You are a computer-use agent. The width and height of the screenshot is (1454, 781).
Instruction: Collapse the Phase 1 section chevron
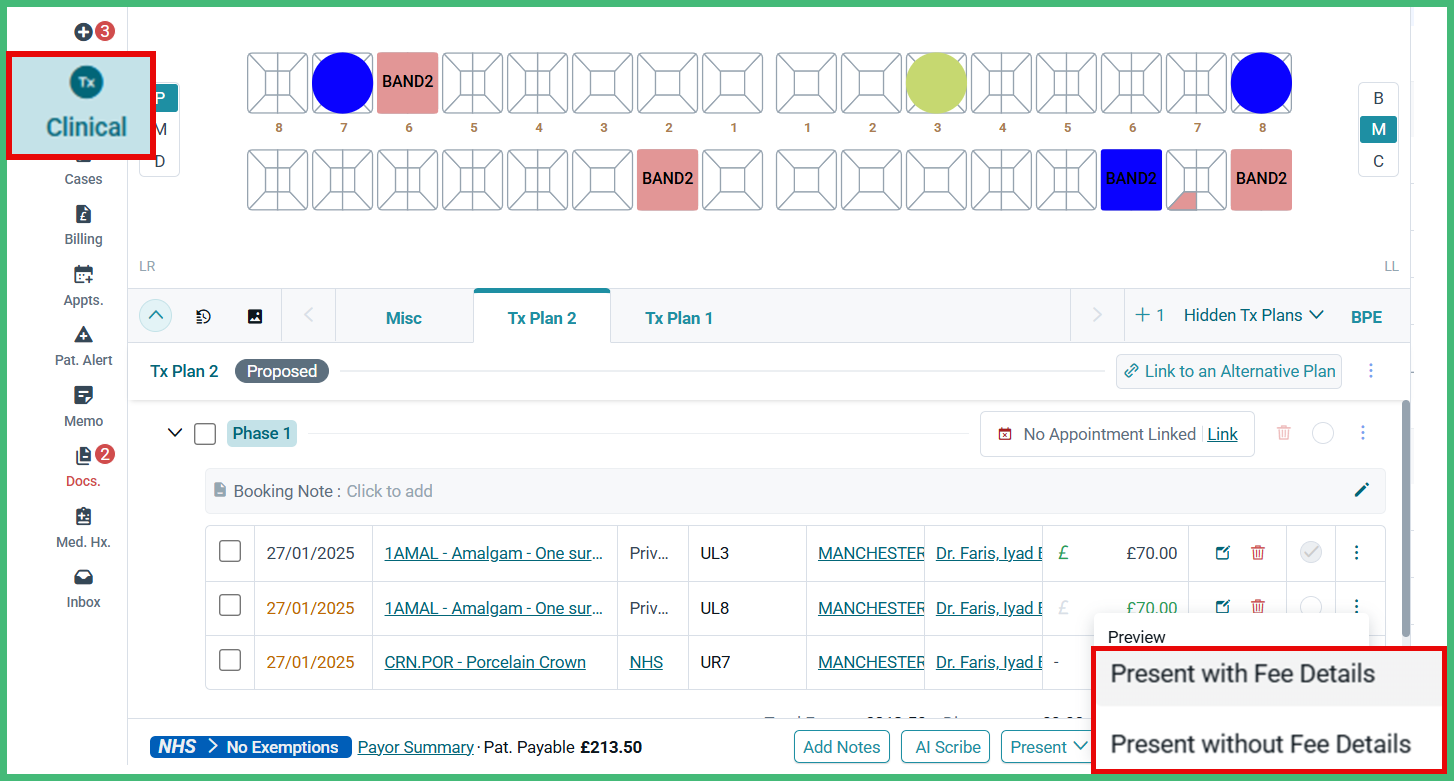point(175,433)
